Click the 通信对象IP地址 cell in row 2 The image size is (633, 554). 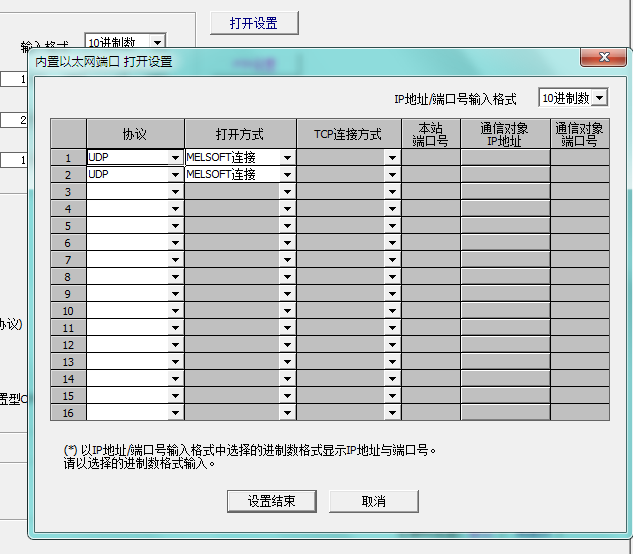tap(505, 175)
